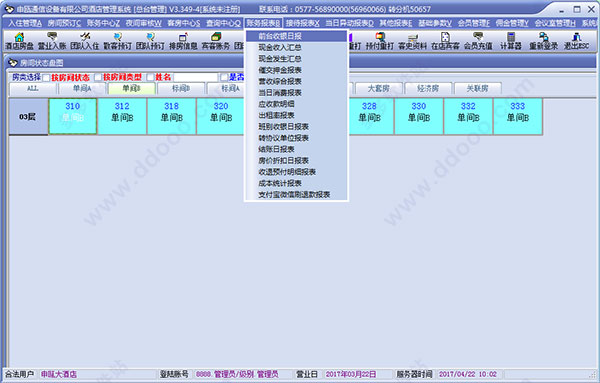Image resolution: width=600 pixels, height=383 pixels.
Task: Select room 333 单间B tile
Action: point(518,116)
